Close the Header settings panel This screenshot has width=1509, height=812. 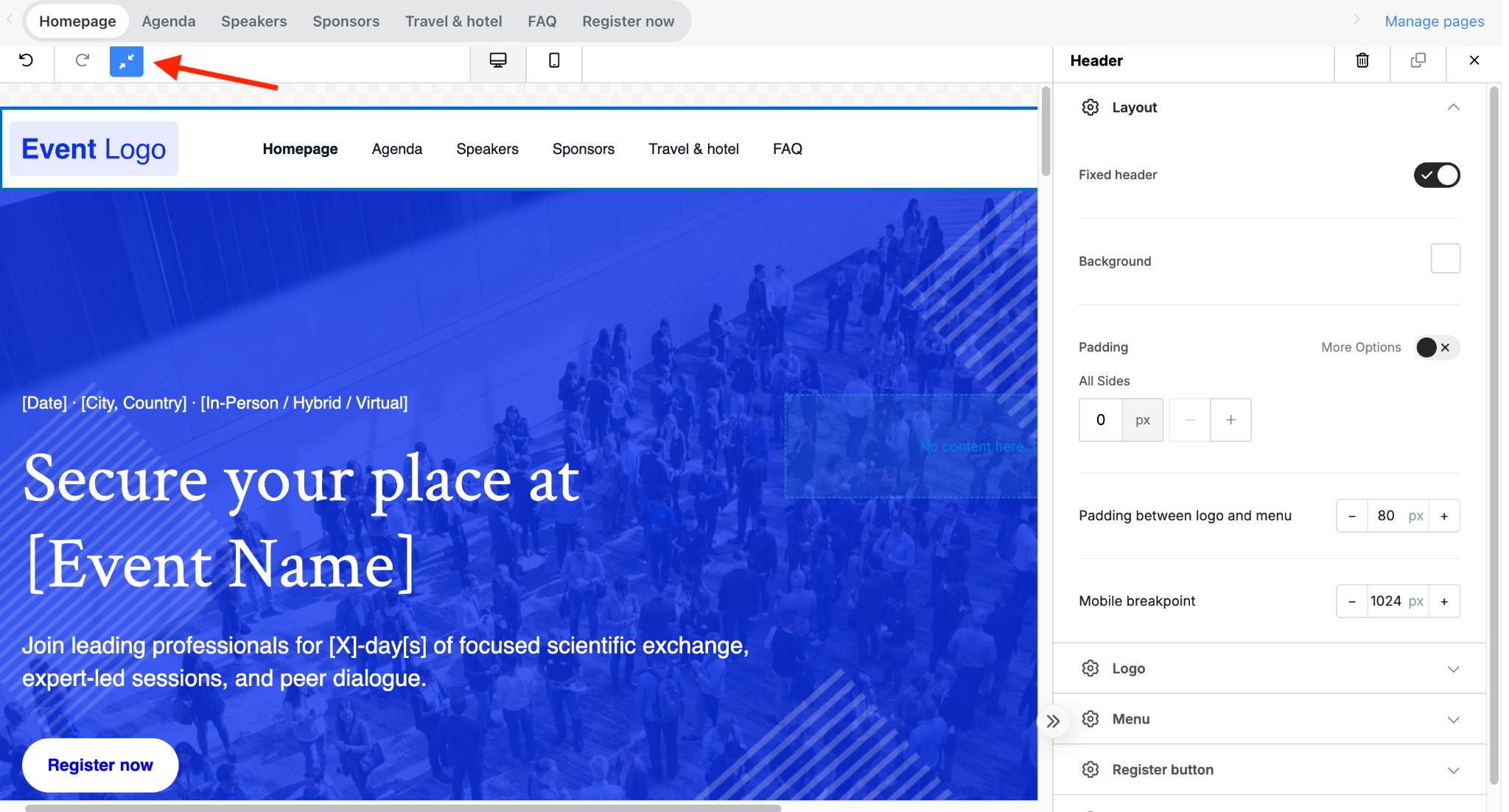pos(1474,60)
